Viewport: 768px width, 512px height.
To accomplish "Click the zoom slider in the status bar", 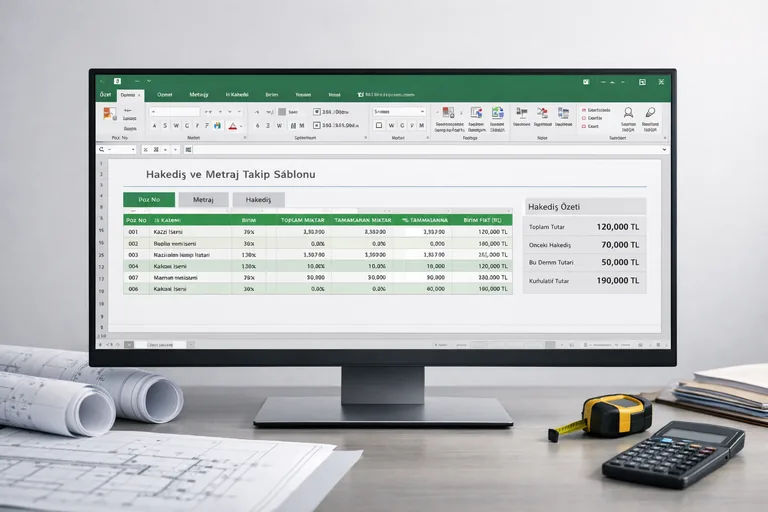I will [607, 345].
